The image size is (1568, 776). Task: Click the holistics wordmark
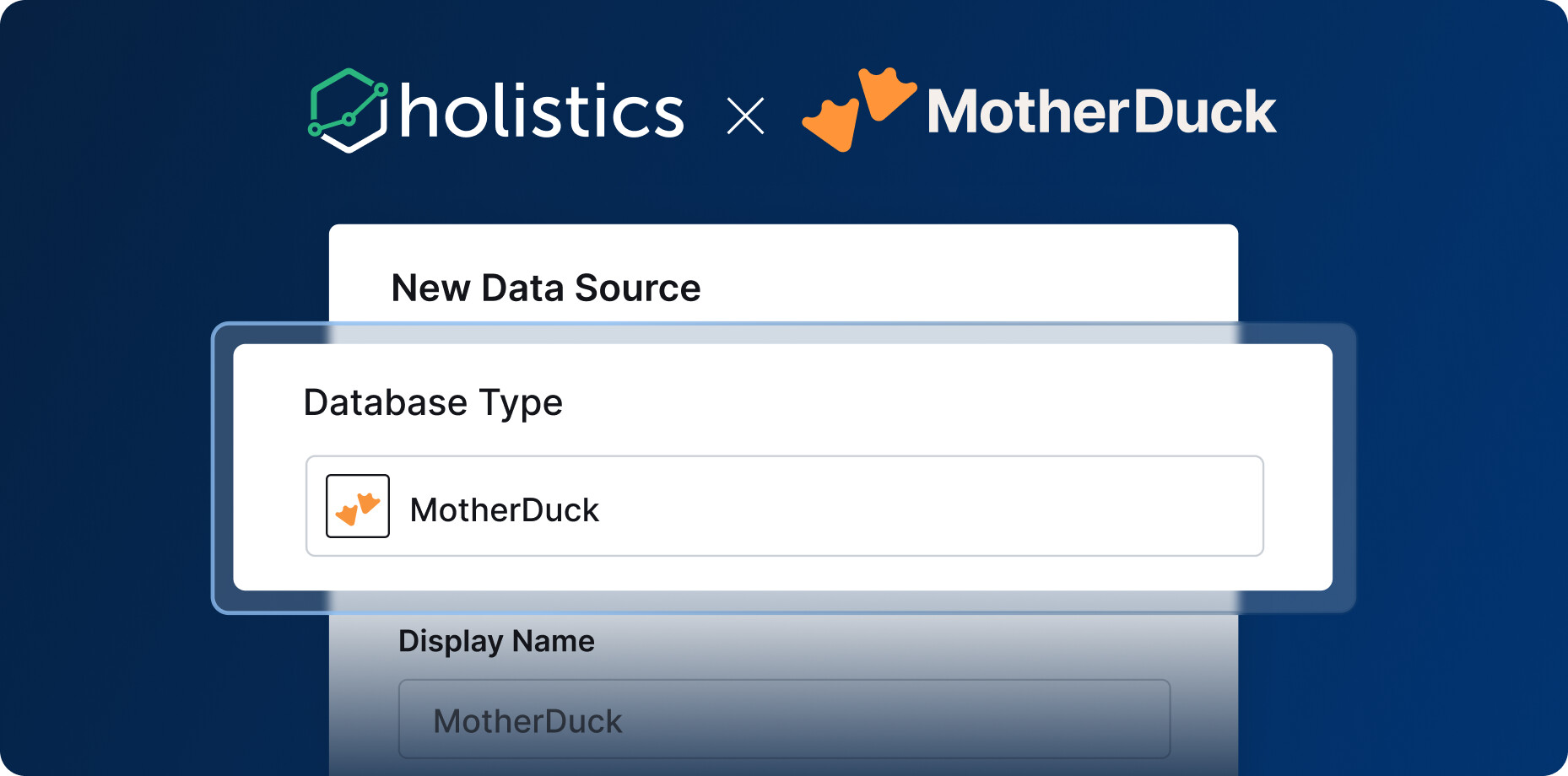pyautogui.click(x=542, y=110)
